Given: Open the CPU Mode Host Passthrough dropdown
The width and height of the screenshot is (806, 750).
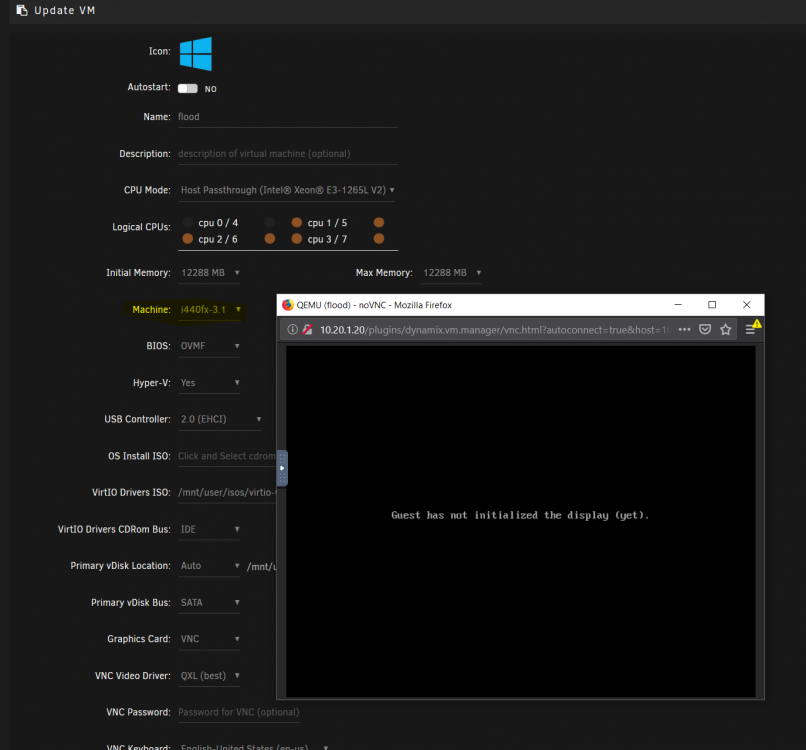Looking at the screenshot, I should [287, 190].
